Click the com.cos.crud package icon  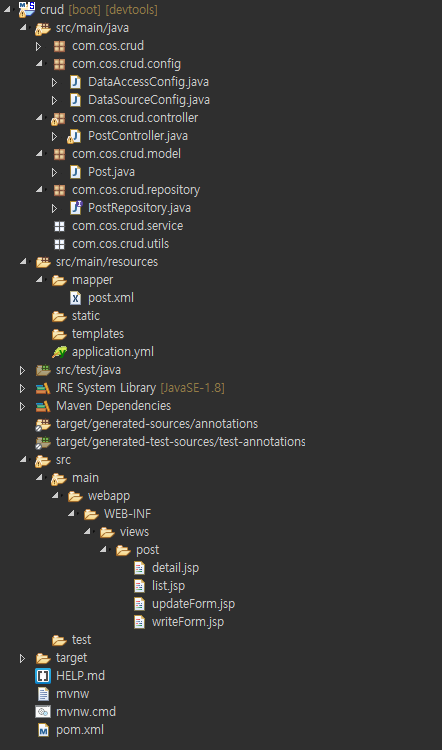coord(59,46)
